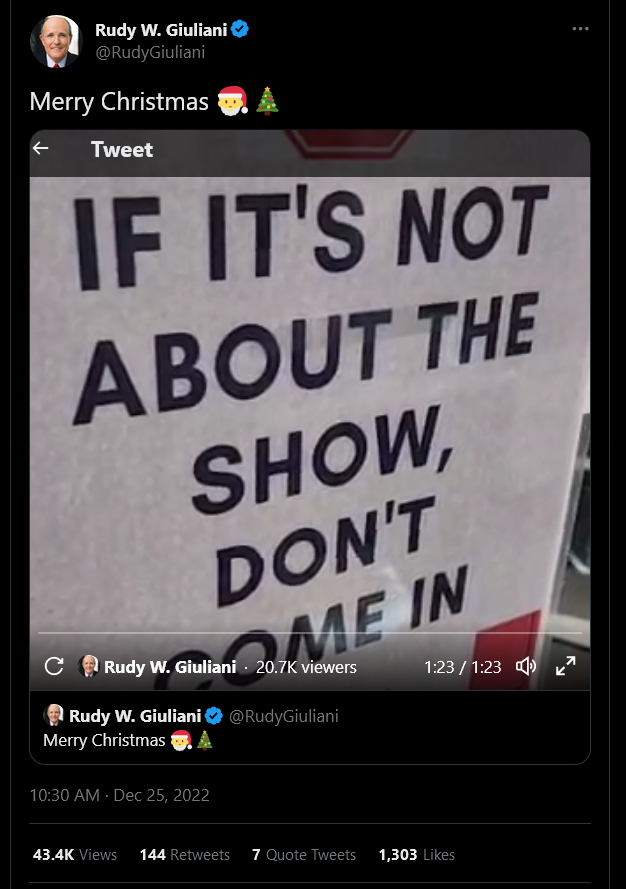Open the @RudyGiuliani handle link at top
Image resolution: width=626 pixels, height=889 pixels.
click(x=150, y=52)
